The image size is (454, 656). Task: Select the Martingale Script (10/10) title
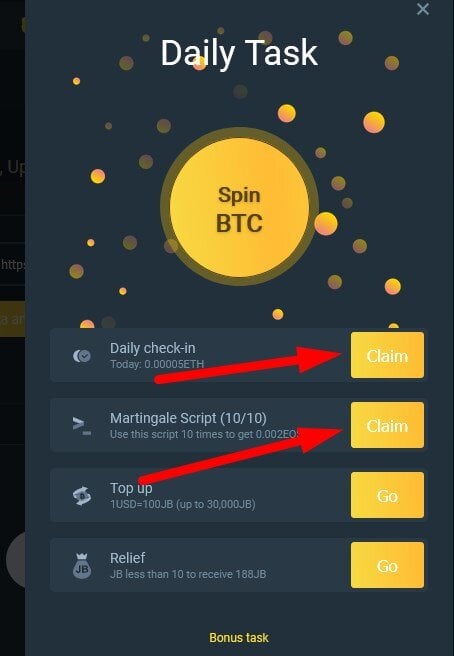pos(188,418)
